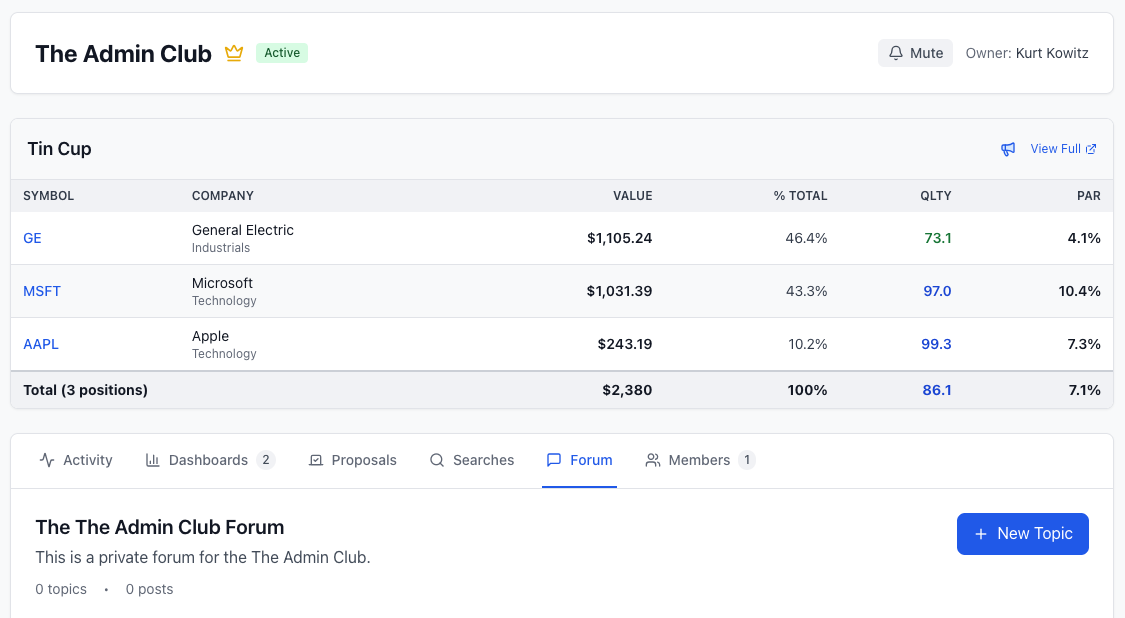Viewport: 1125px width, 618px height.
Task: Click the AAPL value $243.19
Action: (625, 345)
